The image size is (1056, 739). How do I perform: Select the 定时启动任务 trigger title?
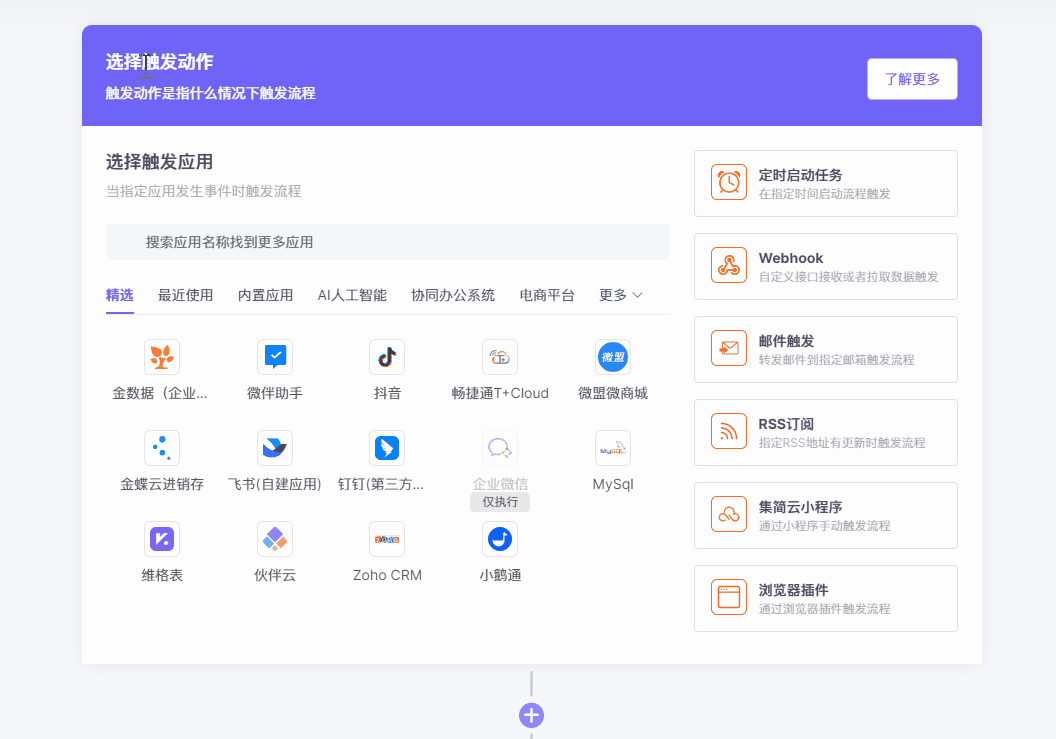pyautogui.click(x=800, y=175)
